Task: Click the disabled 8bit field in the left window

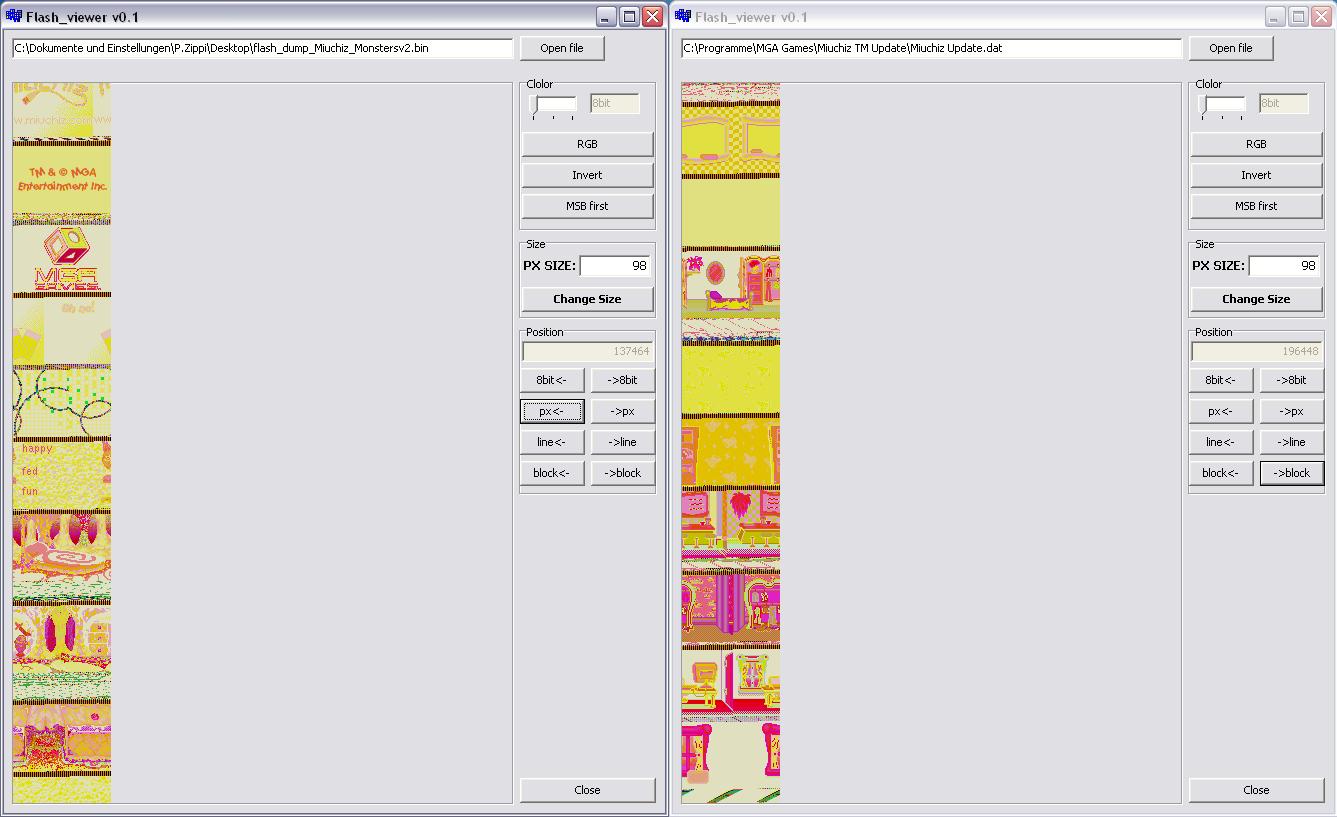Action: [x=614, y=103]
